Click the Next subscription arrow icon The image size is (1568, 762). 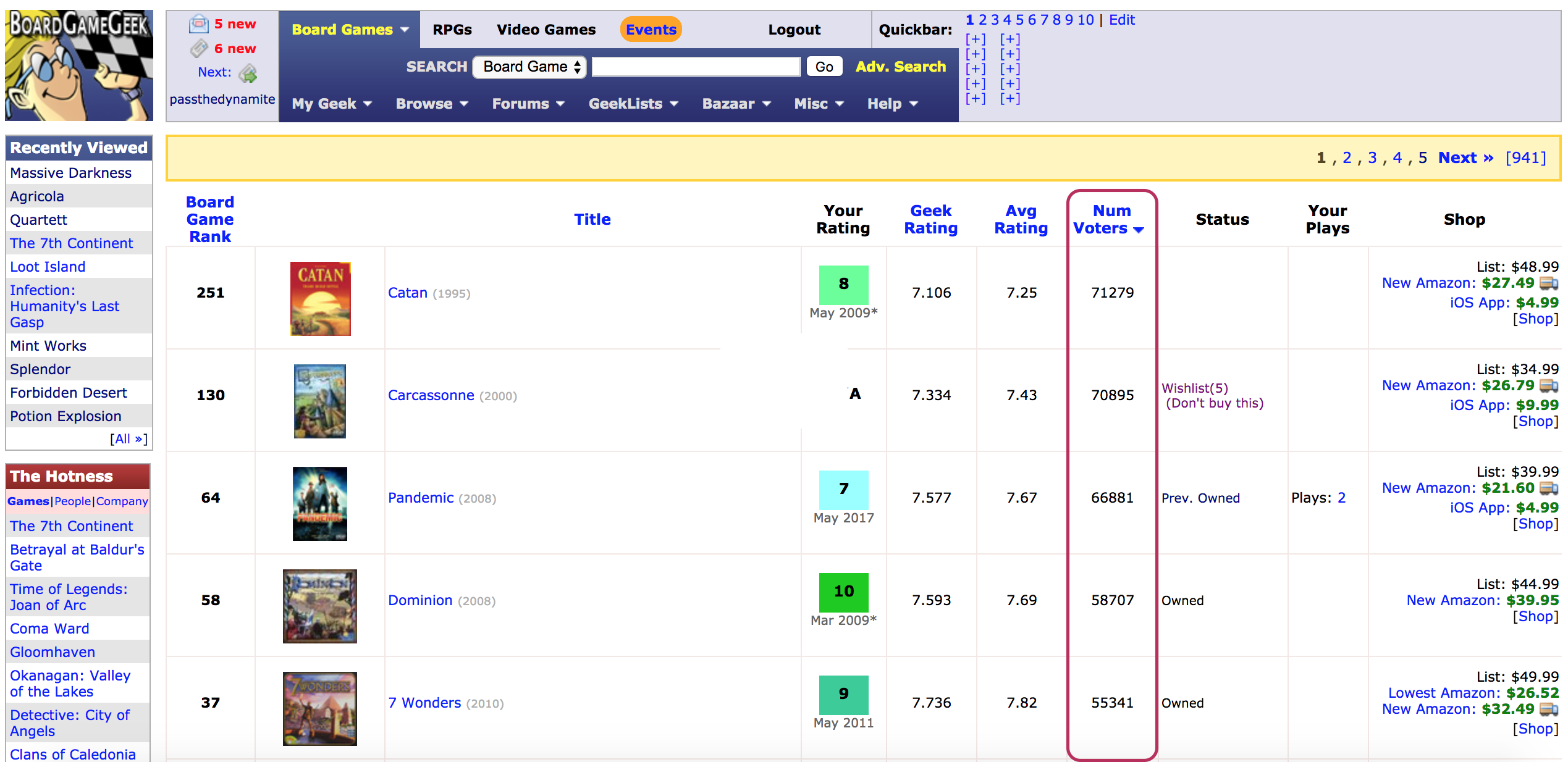coord(248,73)
